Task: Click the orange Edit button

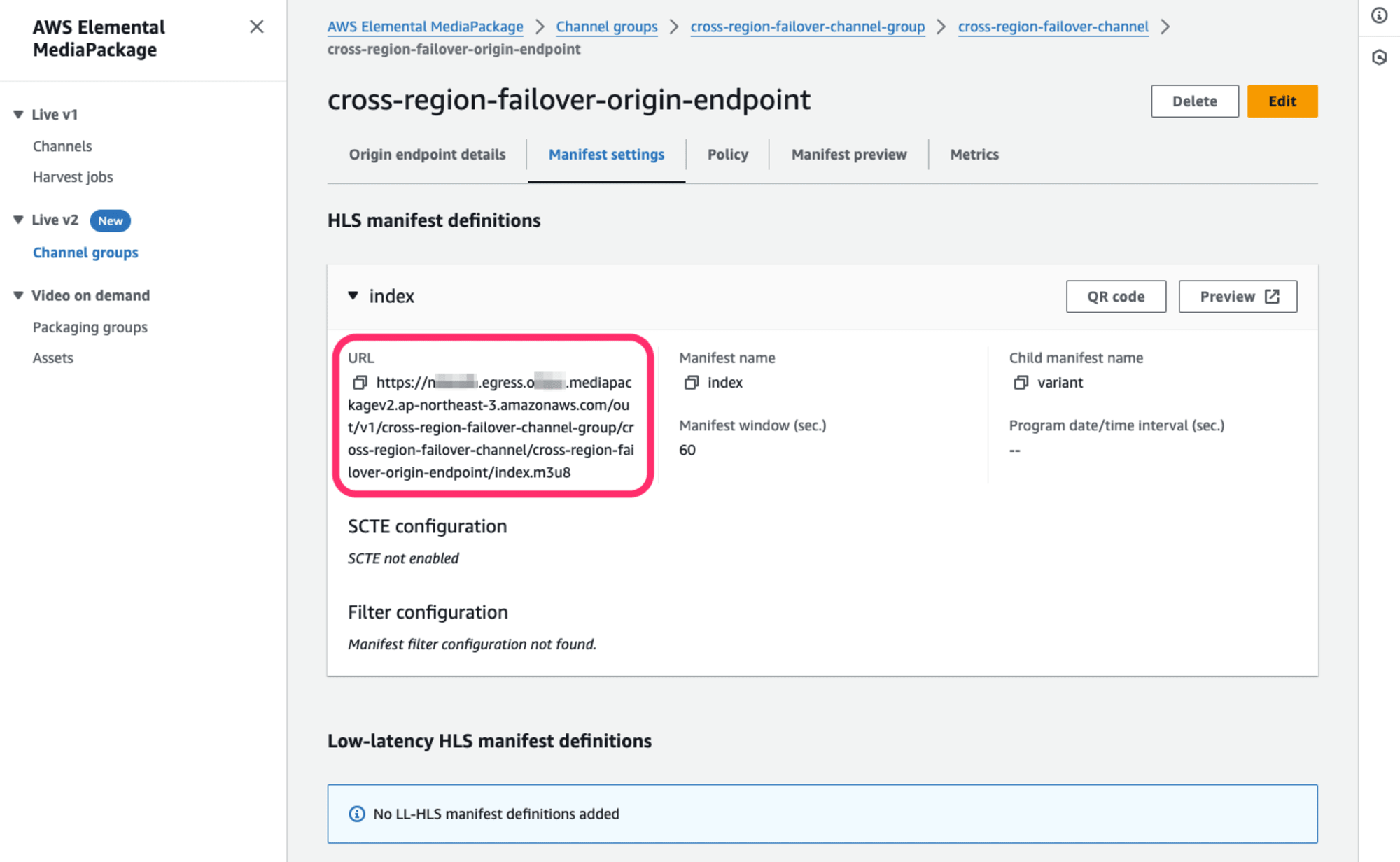Action: coord(1282,101)
